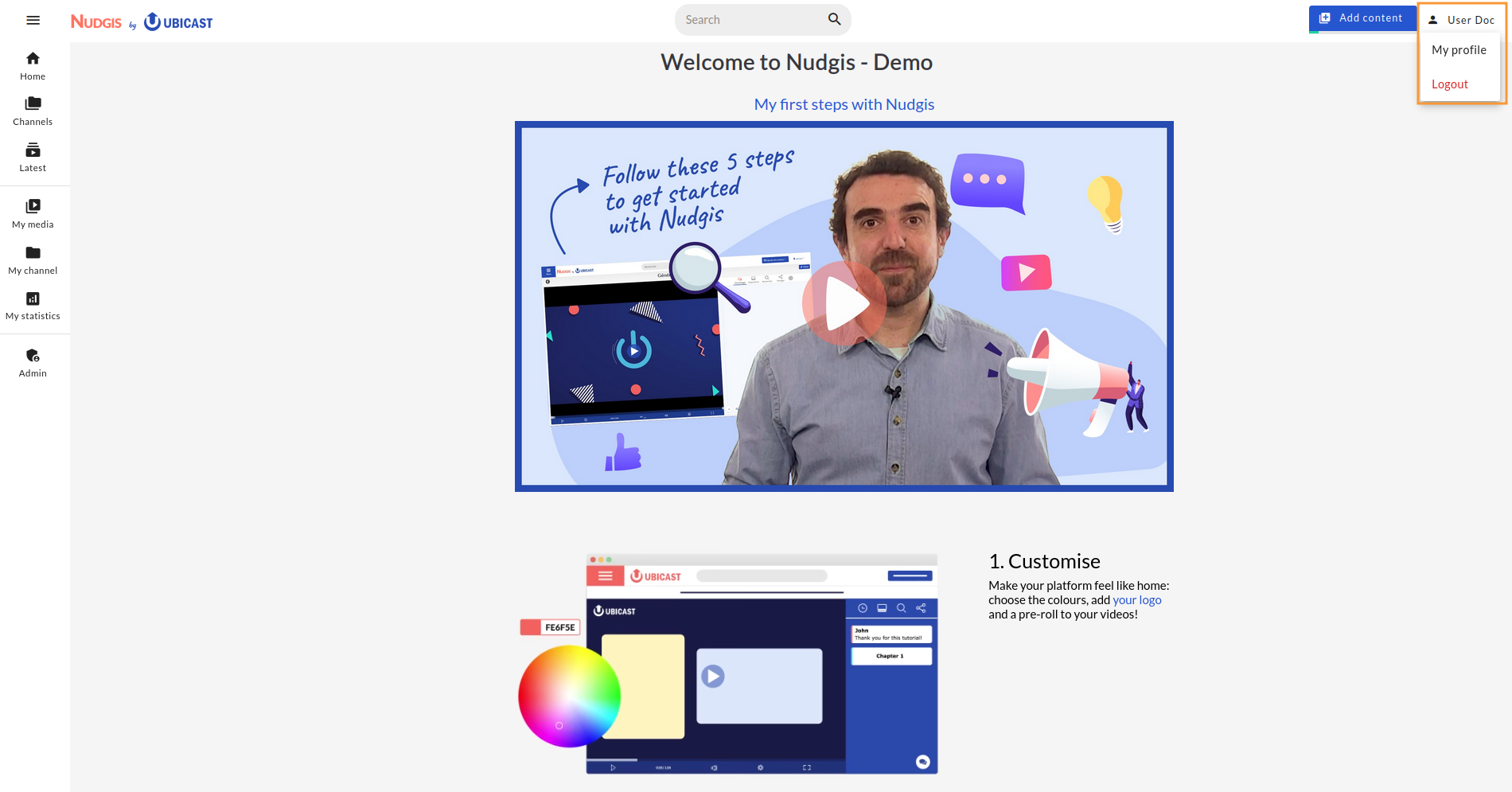Open Channels from the sidebar
This screenshot has height=792, width=1512.
(33, 111)
